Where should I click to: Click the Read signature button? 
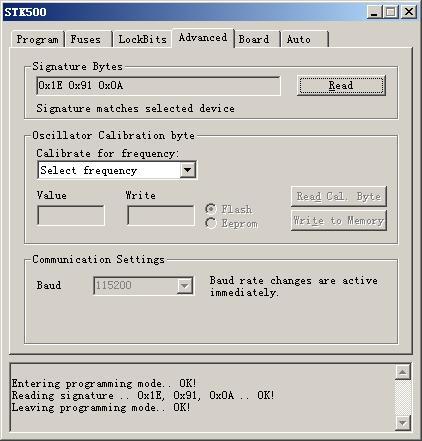click(341, 85)
